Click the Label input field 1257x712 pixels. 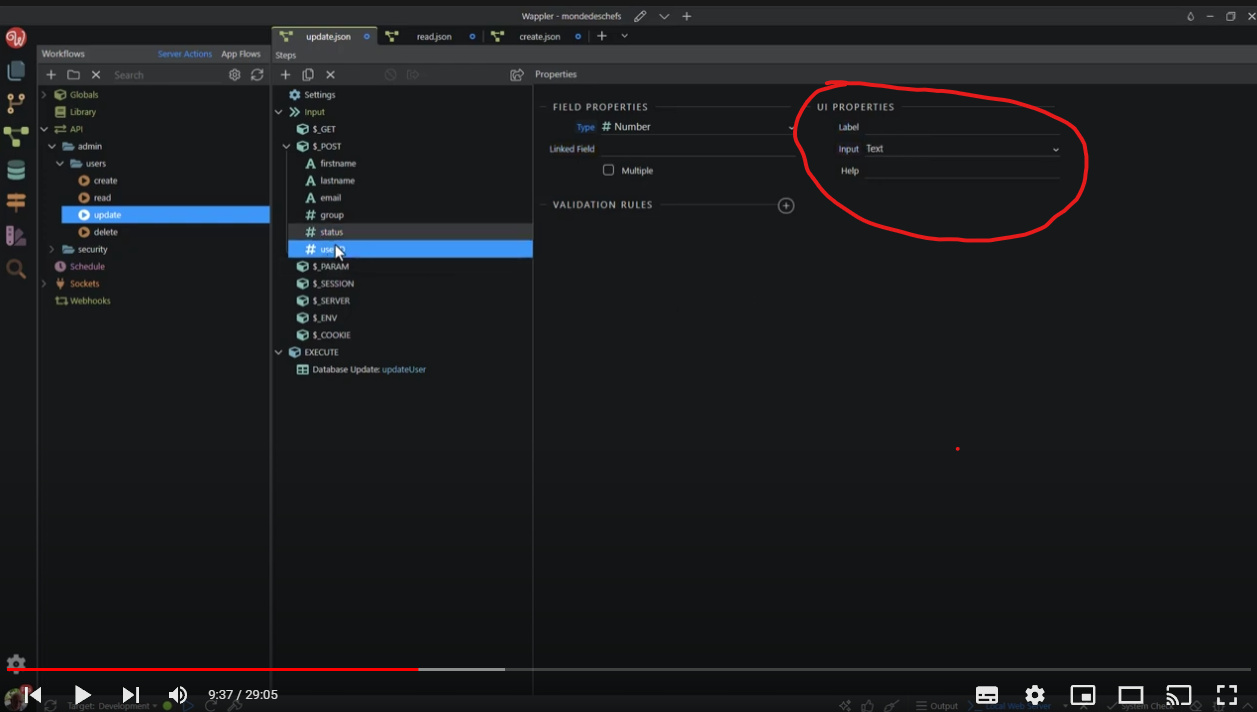click(961, 127)
